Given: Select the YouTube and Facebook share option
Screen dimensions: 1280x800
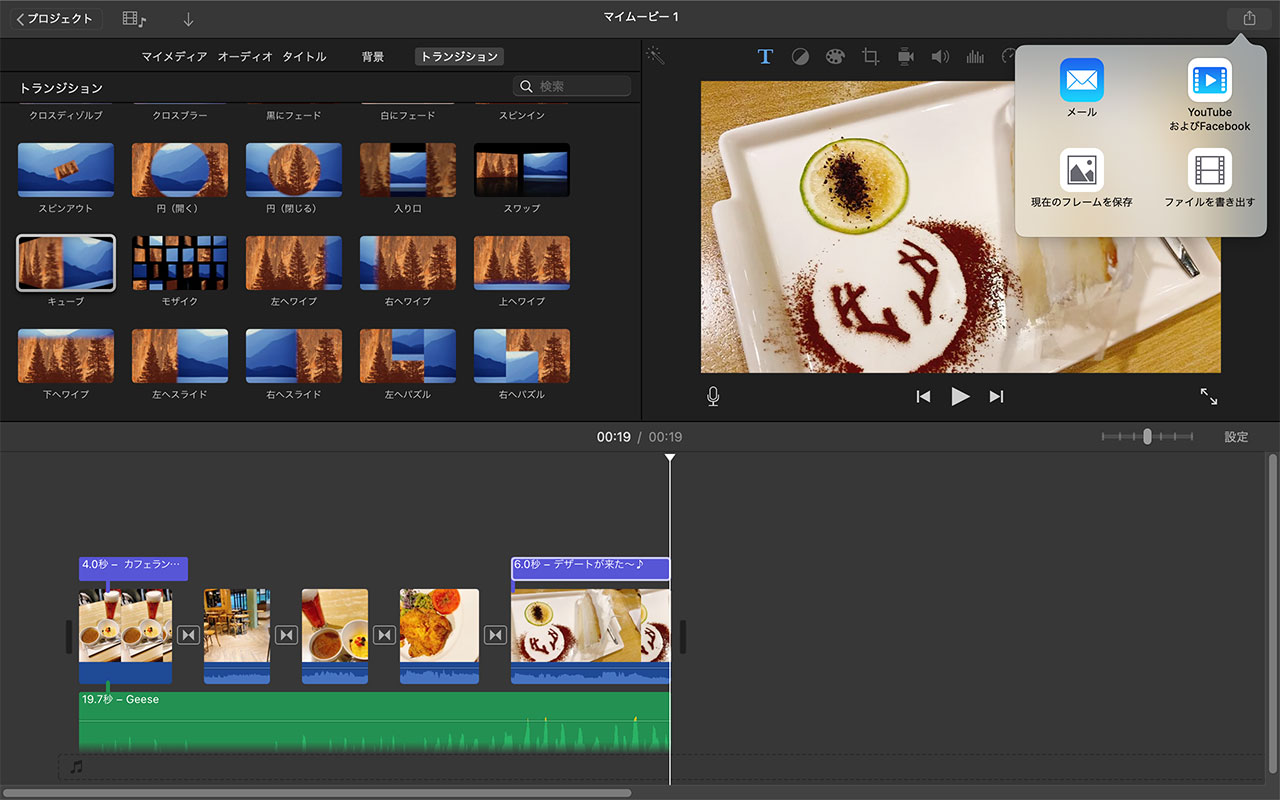Looking at the screenshot, I should (1209, 95).
